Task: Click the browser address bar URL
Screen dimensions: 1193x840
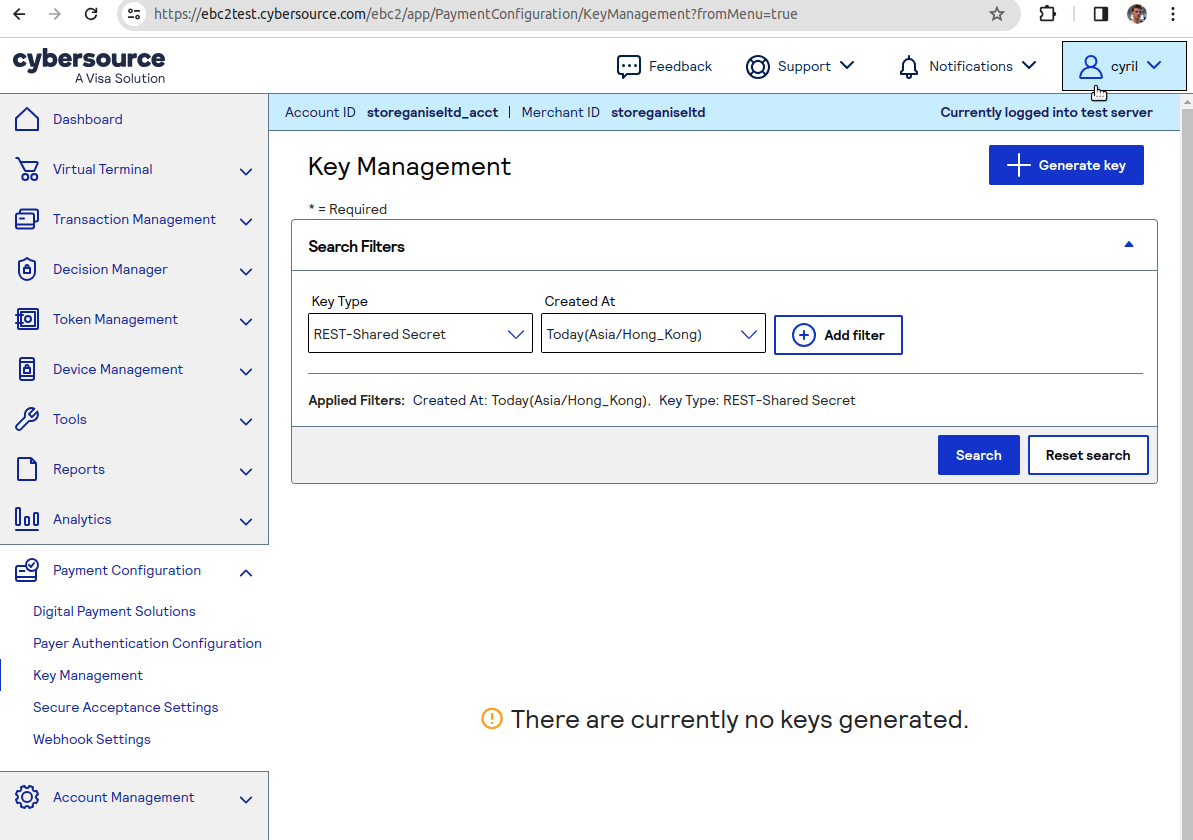Action: 476,14
